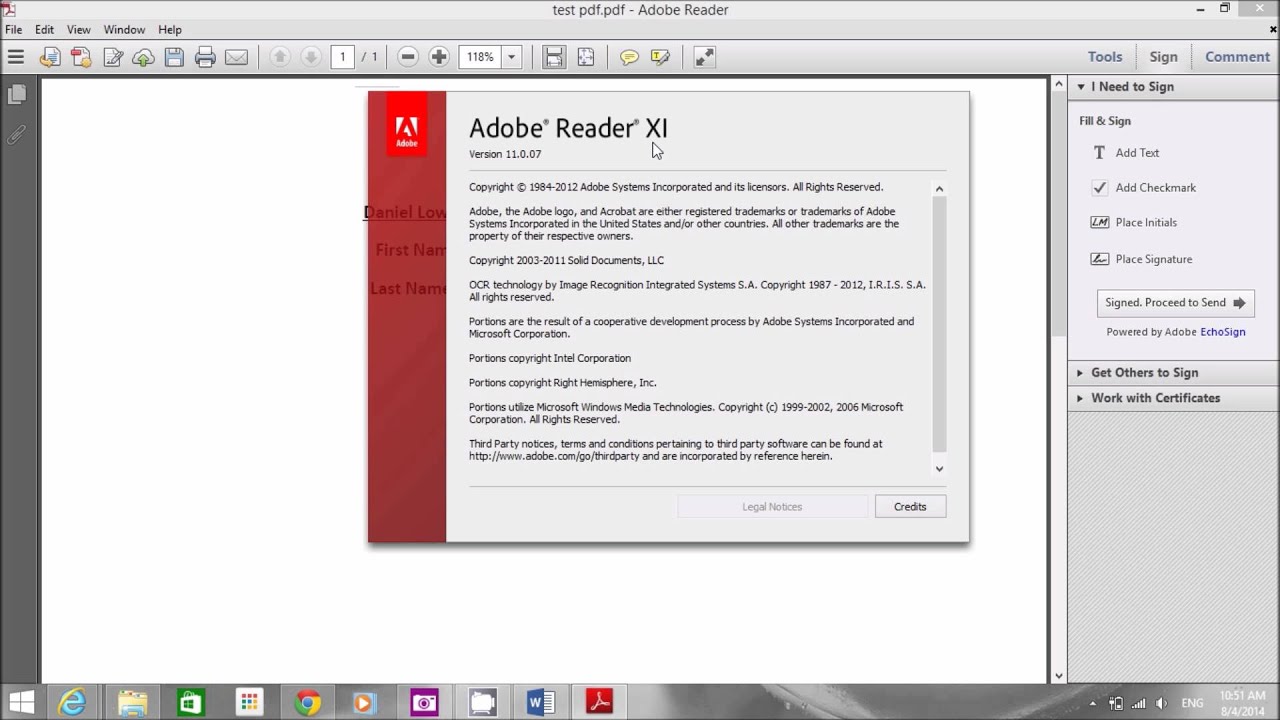Open the sticky note comment tool
Image resolution: width=1280 pixels, height=720 pixels.
[629, 57]
